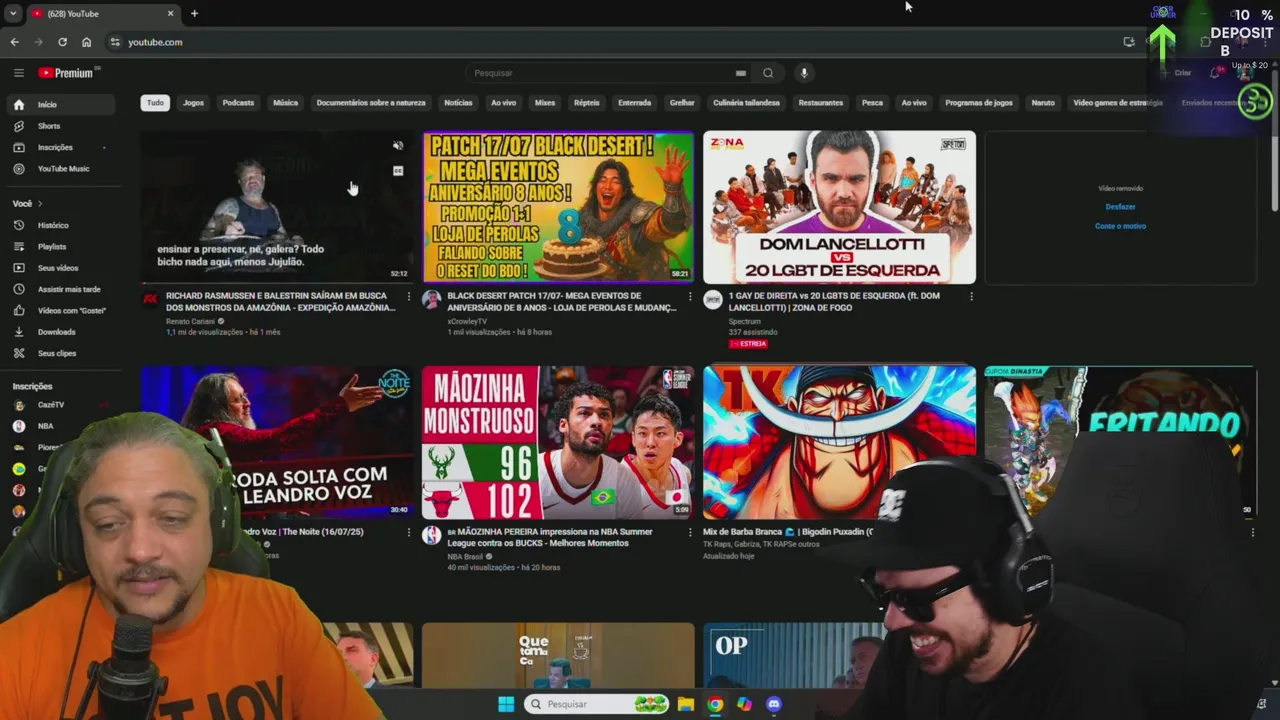Open Renato Cariani channel link
Screen dimensions: 1280x720
(190, 321)
